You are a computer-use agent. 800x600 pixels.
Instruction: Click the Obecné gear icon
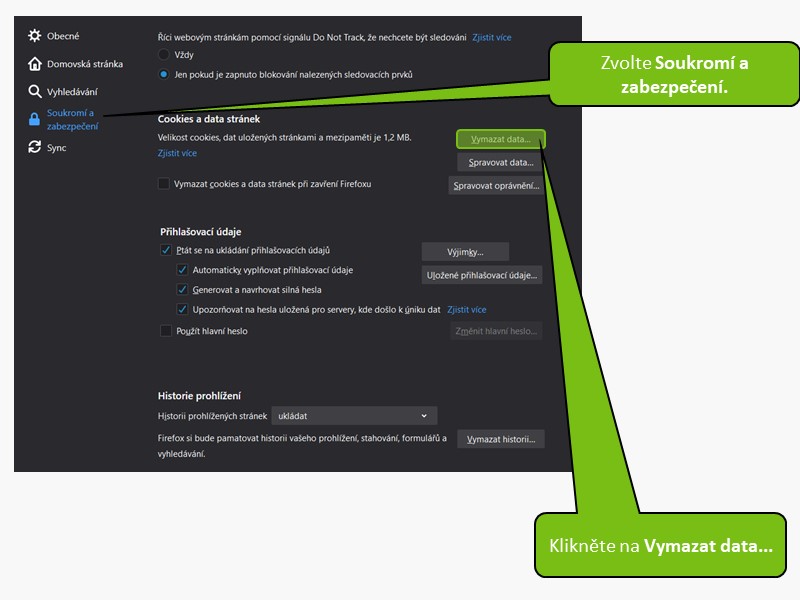point(35,36)
